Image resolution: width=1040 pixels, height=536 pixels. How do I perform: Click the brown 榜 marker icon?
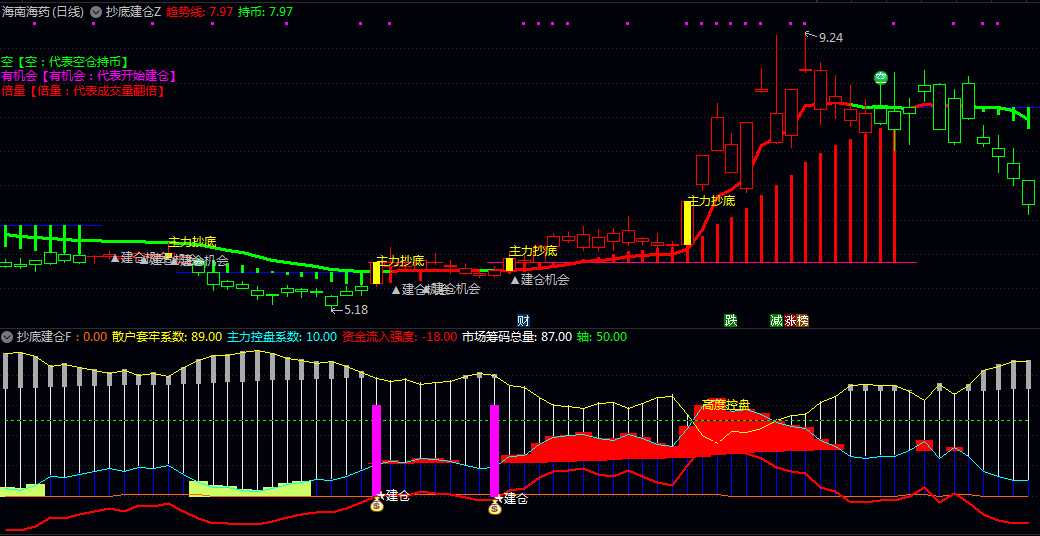[803, 321]
